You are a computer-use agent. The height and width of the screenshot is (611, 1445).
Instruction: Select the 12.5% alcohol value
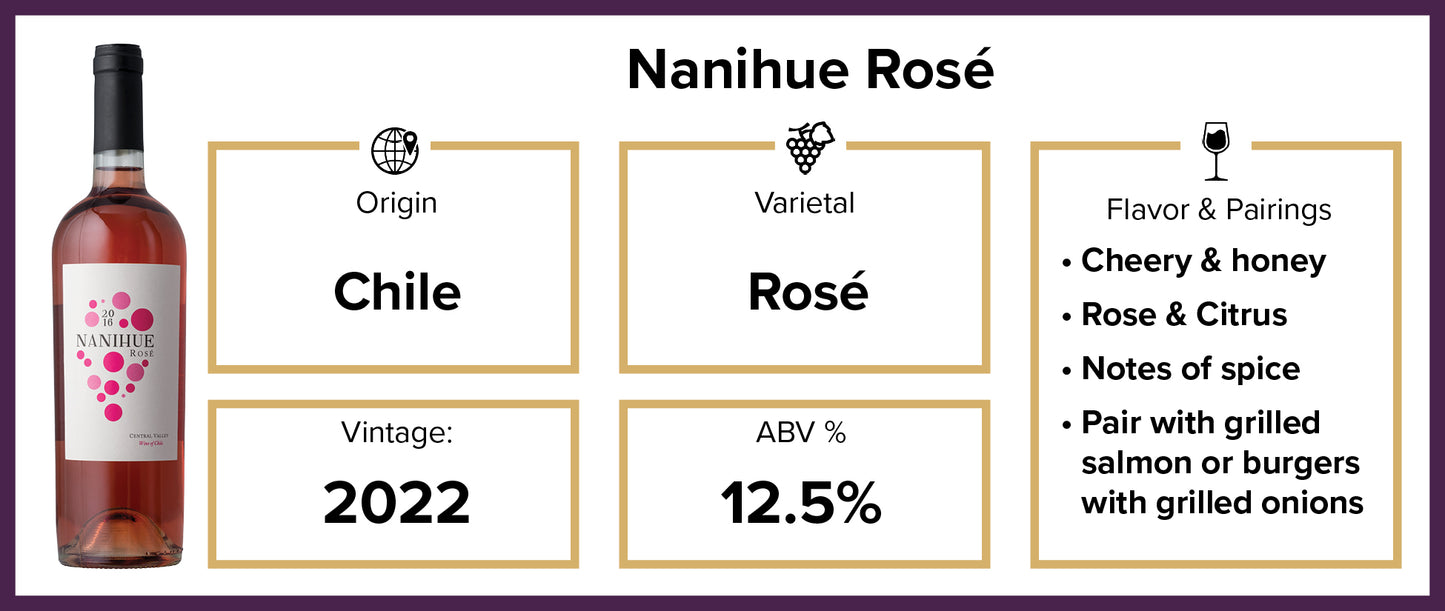pos(802,504)
